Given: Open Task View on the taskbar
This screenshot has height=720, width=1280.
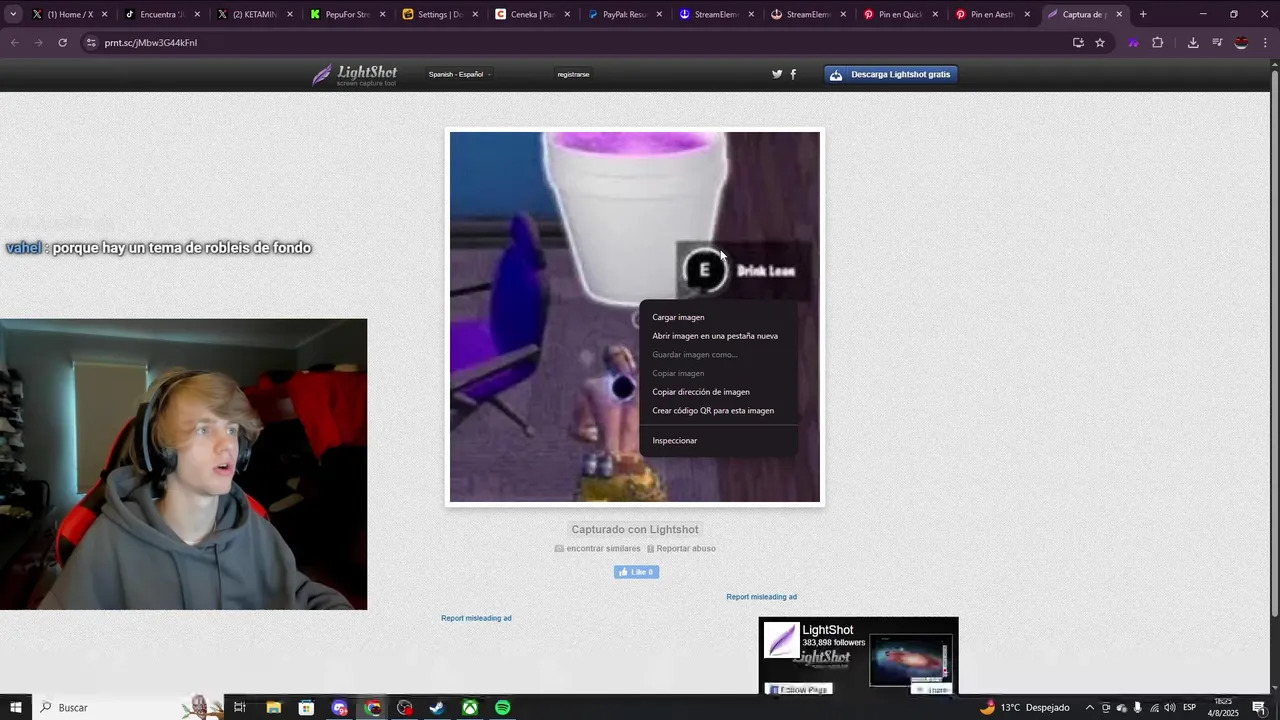Looking at the screenshot, I should point(240,707).
